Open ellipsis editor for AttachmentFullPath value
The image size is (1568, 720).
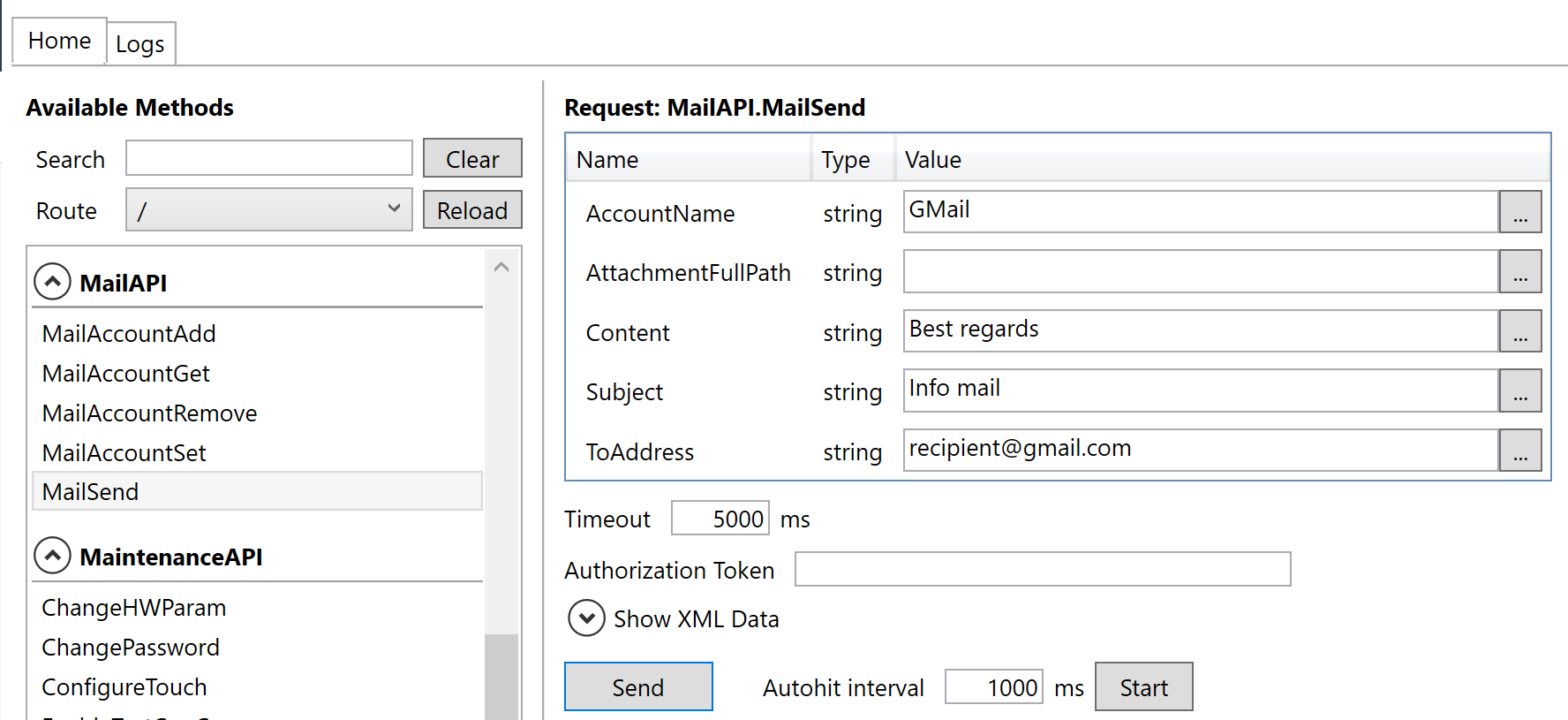(1519, 271)
